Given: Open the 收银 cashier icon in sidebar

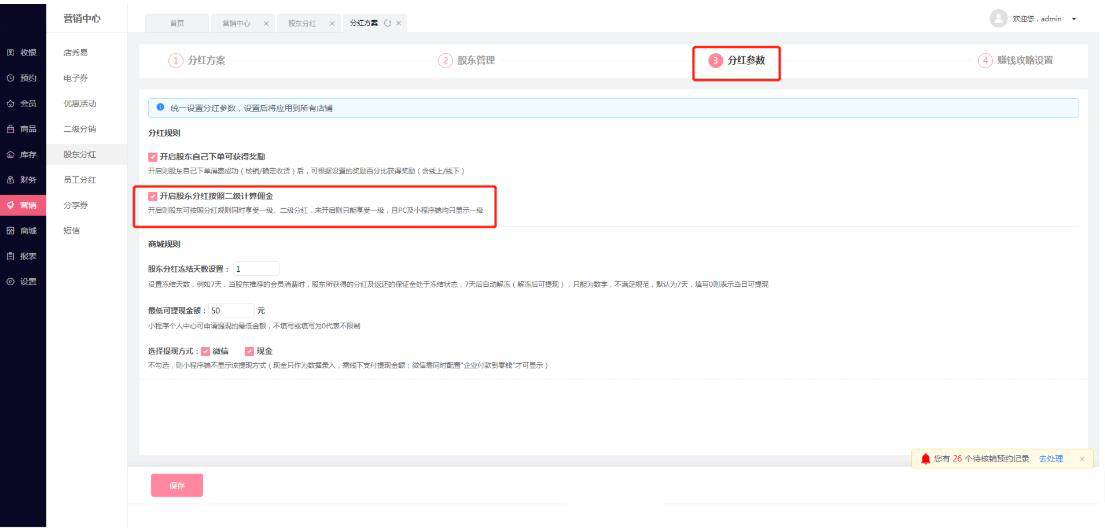Looking at the screenshot, I should tap(11, 51).
